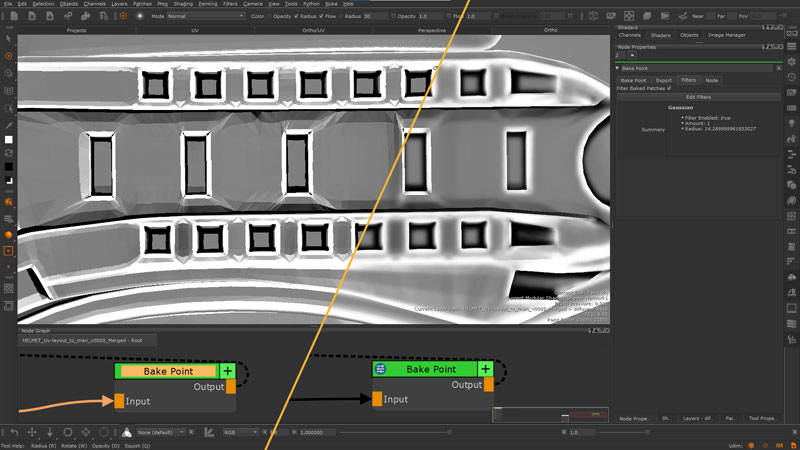Click the small arrow button beside Node Properties number
This screenshot has height=450, width=800.
tap(632, 55)
